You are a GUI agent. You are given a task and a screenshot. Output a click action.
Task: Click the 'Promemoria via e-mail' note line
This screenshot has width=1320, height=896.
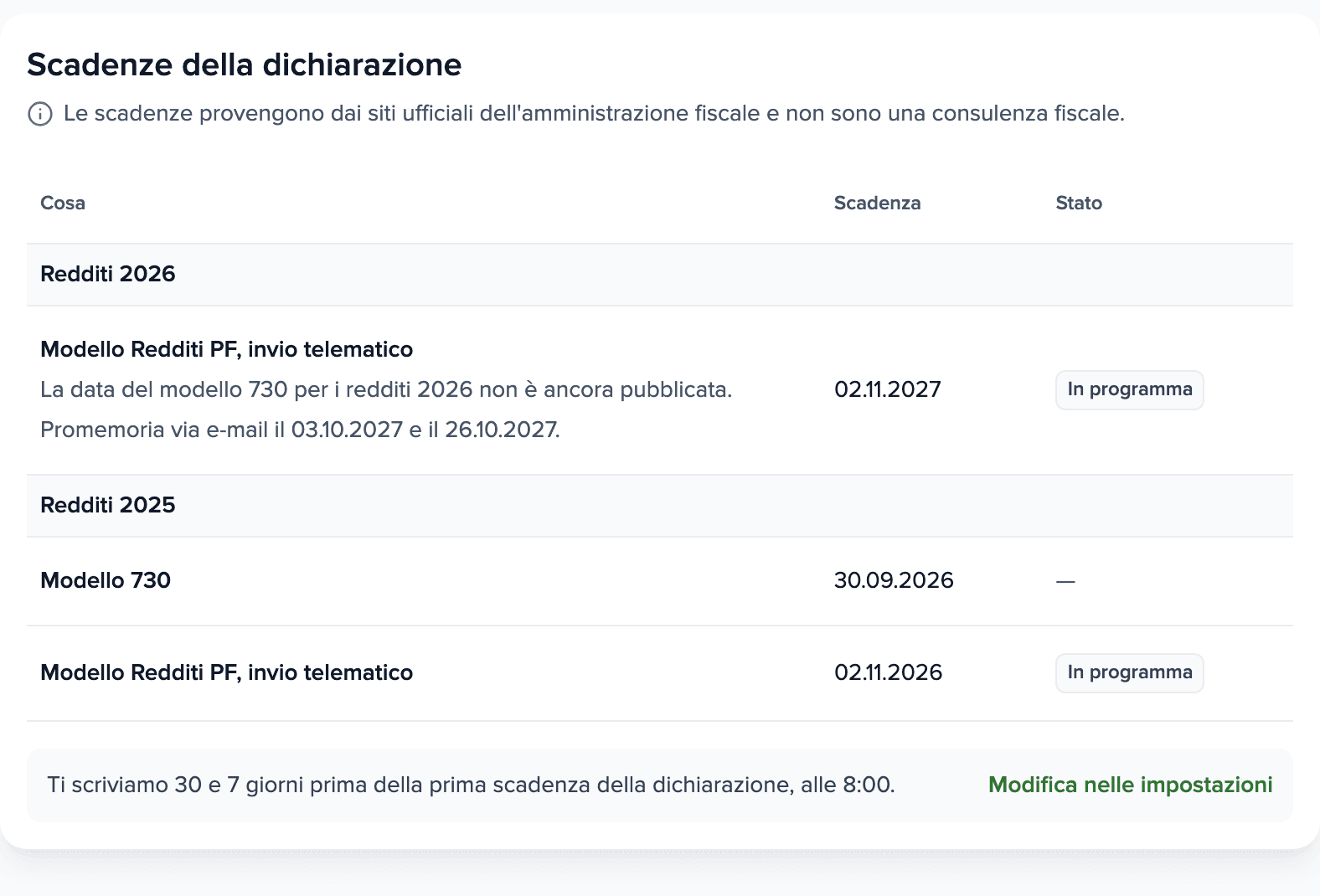tap(300, 430)
